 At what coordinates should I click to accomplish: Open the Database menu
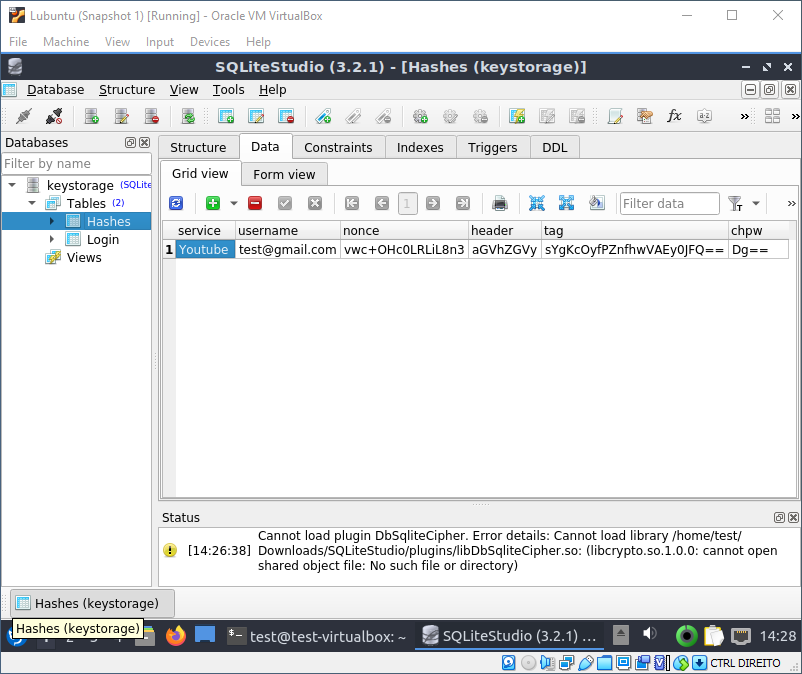coord(55,89)
